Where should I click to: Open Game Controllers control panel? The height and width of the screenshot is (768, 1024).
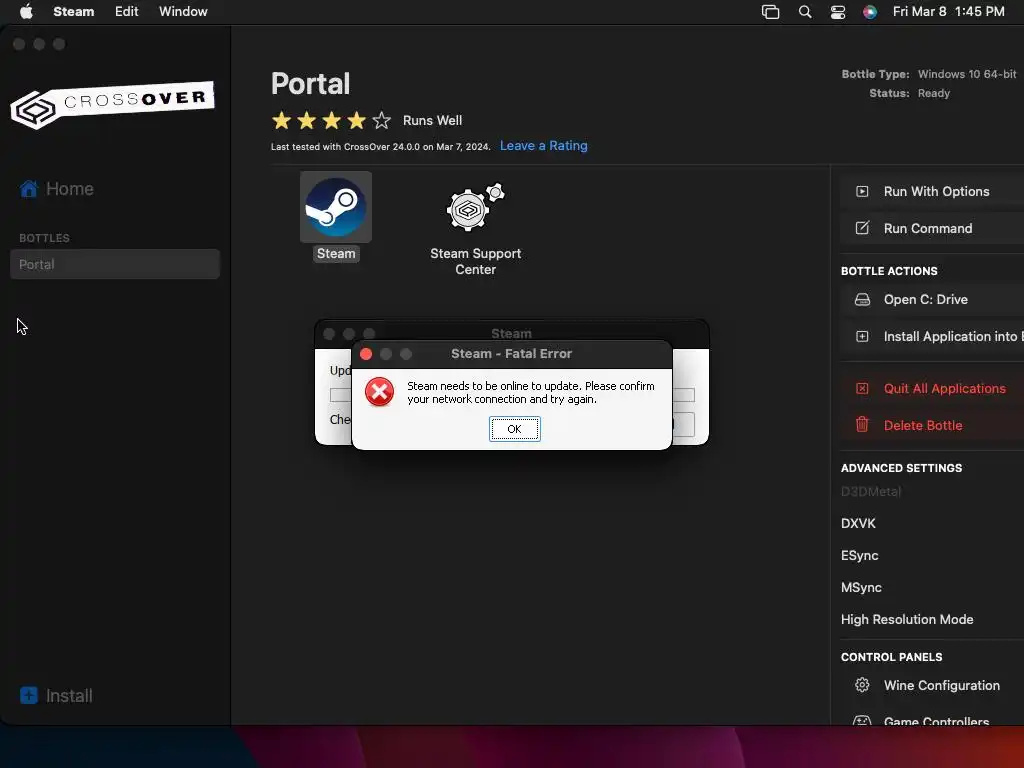pos(936,721)
